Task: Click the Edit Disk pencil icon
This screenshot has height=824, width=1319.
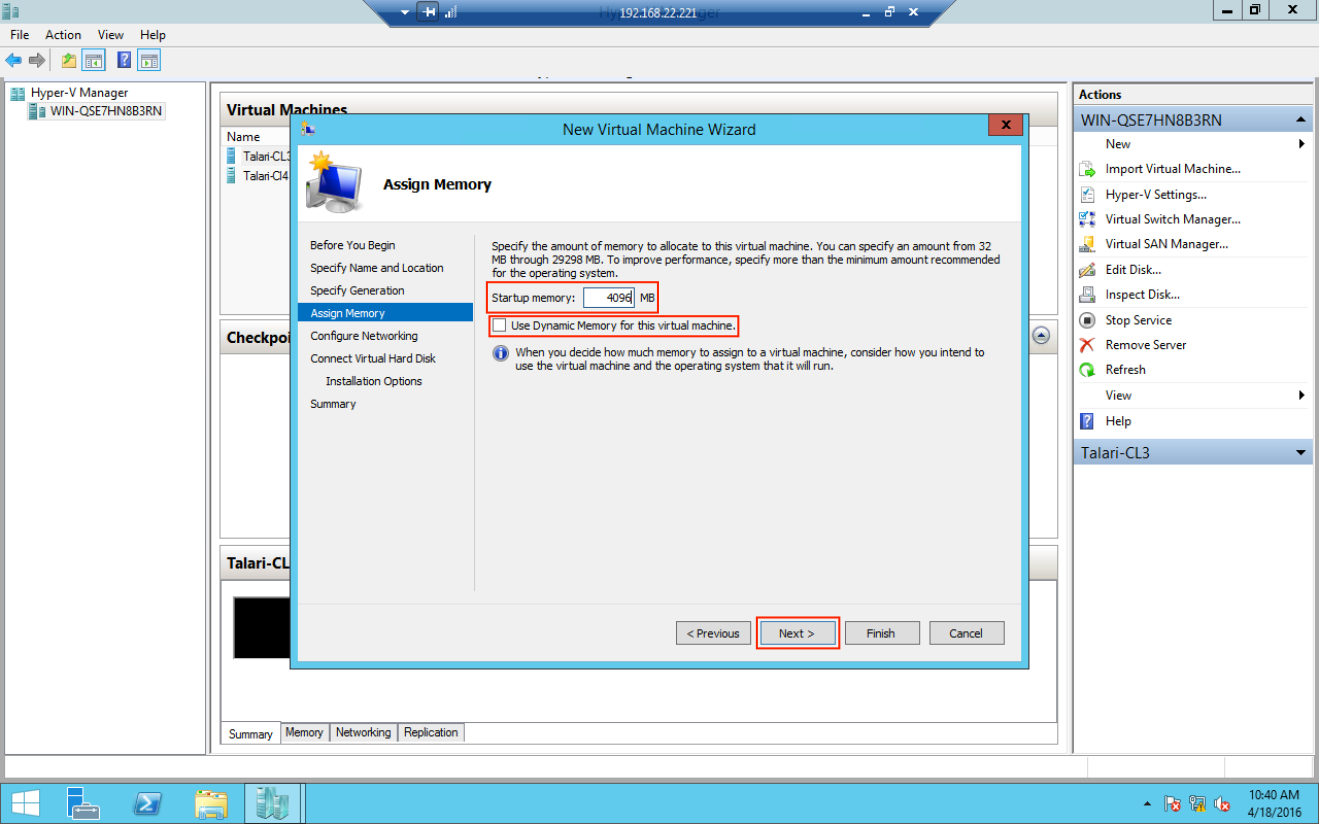Action: 1087,270
